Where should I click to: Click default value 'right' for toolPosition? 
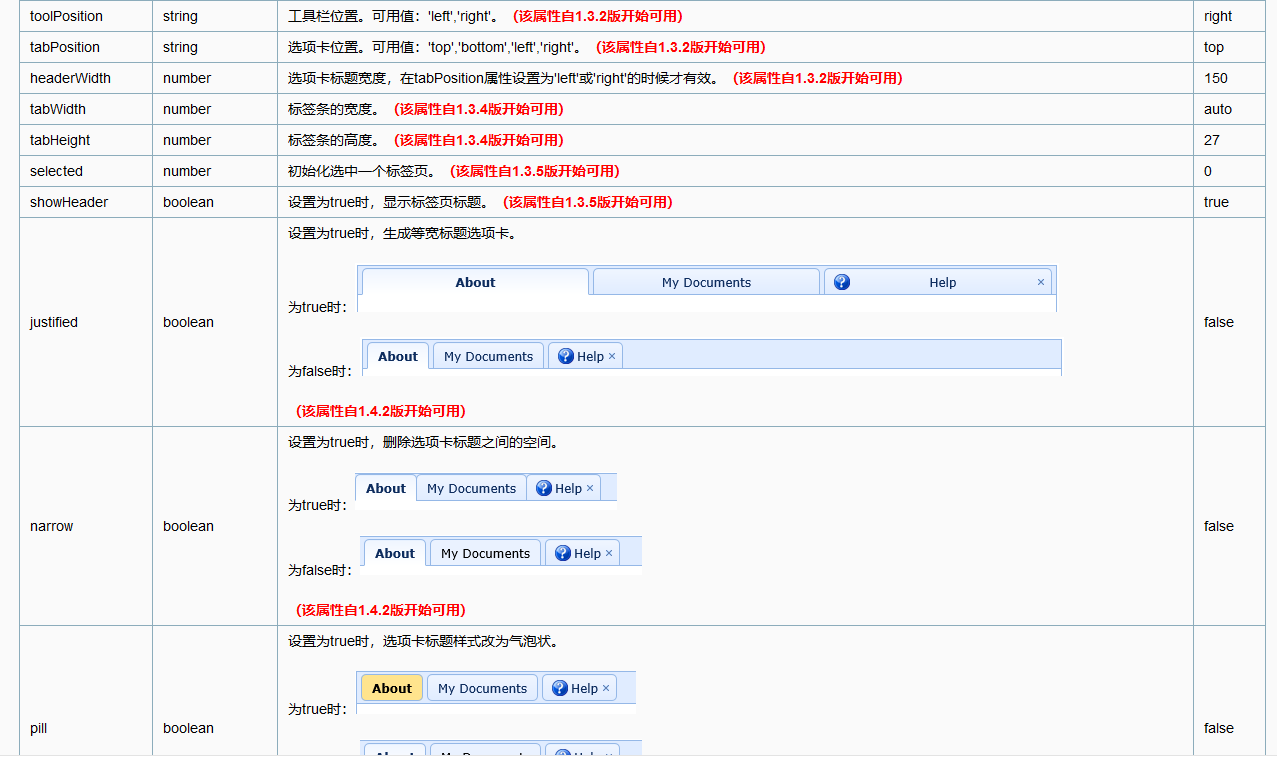[1218, 16]
